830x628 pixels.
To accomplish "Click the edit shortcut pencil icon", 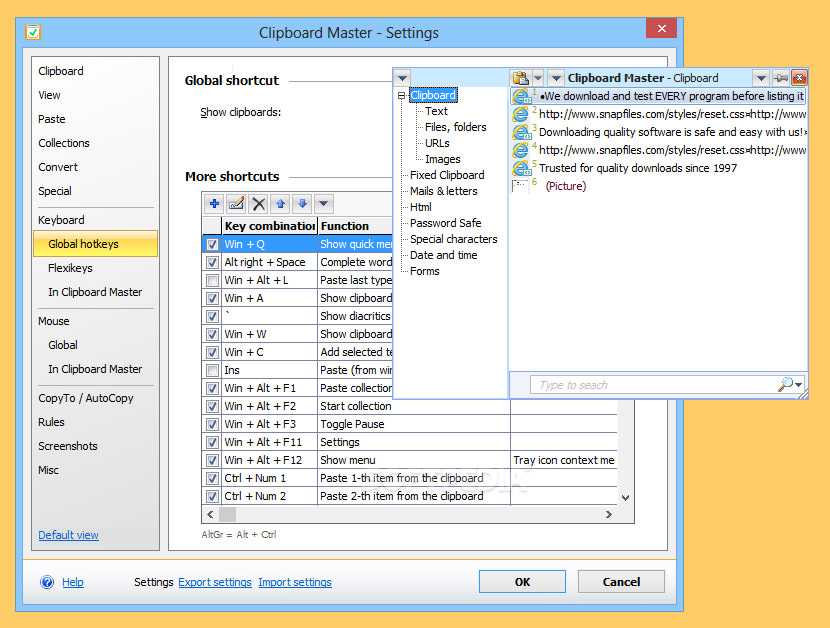I will [236, 204].
